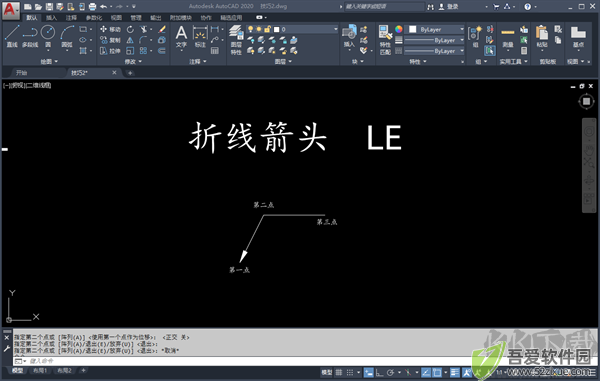Switch to Layout1 (布局1) tab
This screenshot has height=381, width=600.
coord(40,370)
